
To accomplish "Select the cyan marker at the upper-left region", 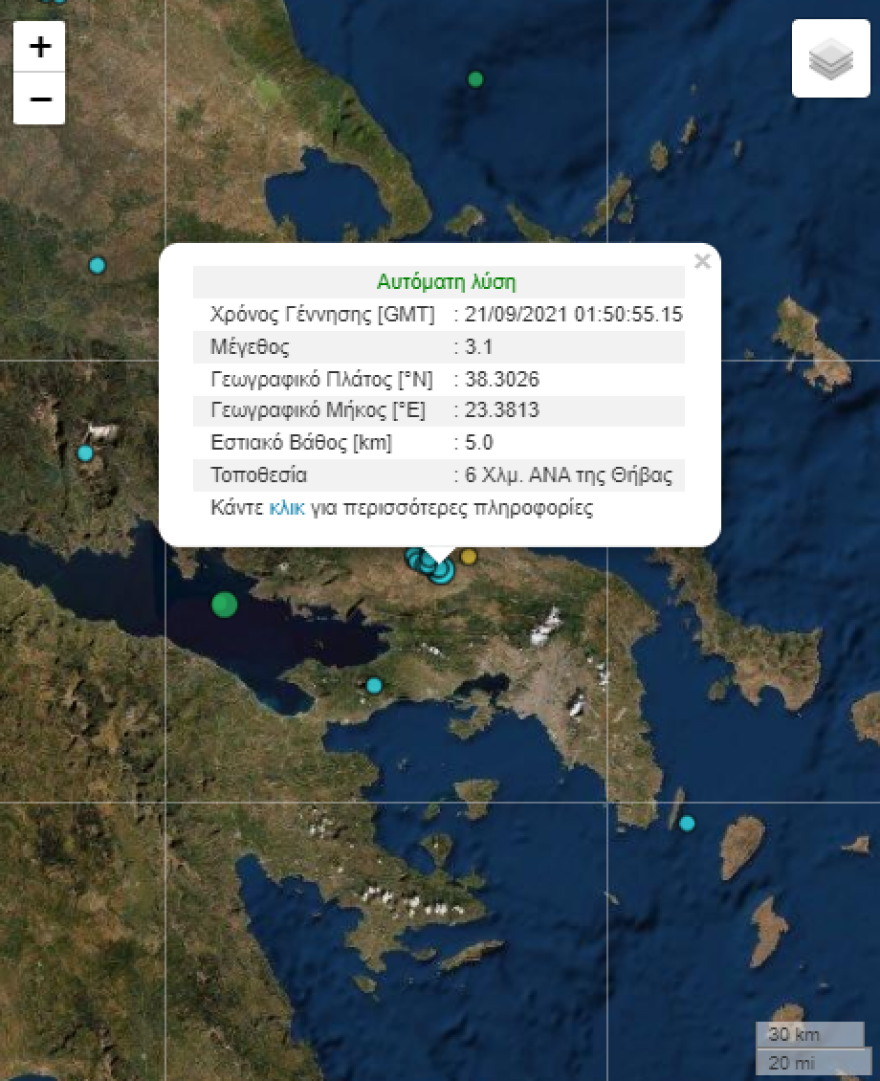I will pyautogui.click(x=96, y=264).
